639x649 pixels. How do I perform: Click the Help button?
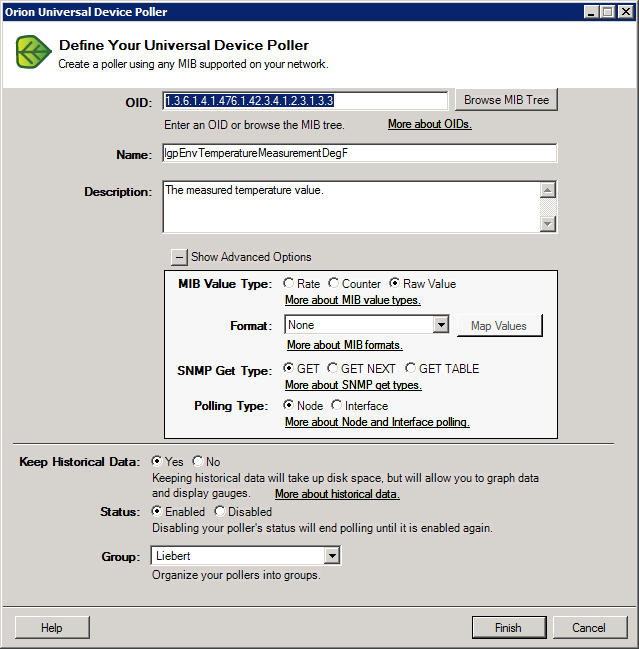[x=52, y=627]
